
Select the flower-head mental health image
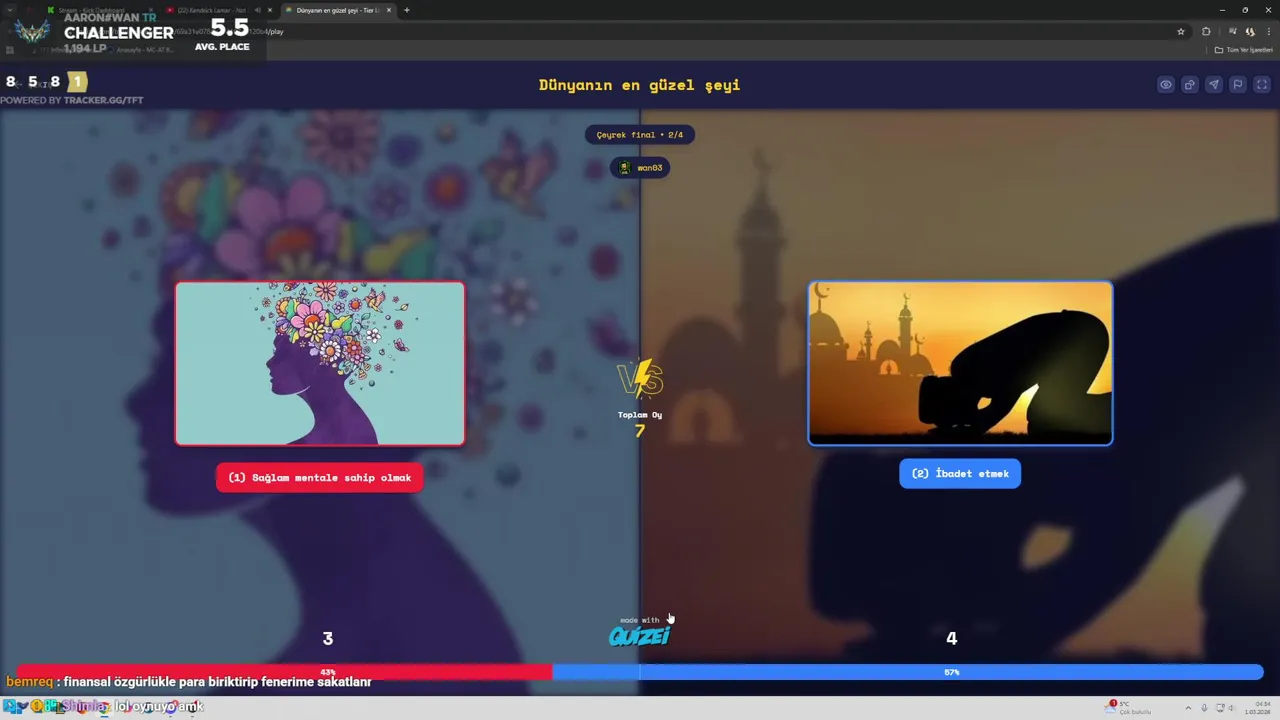(x=320, y=363)
